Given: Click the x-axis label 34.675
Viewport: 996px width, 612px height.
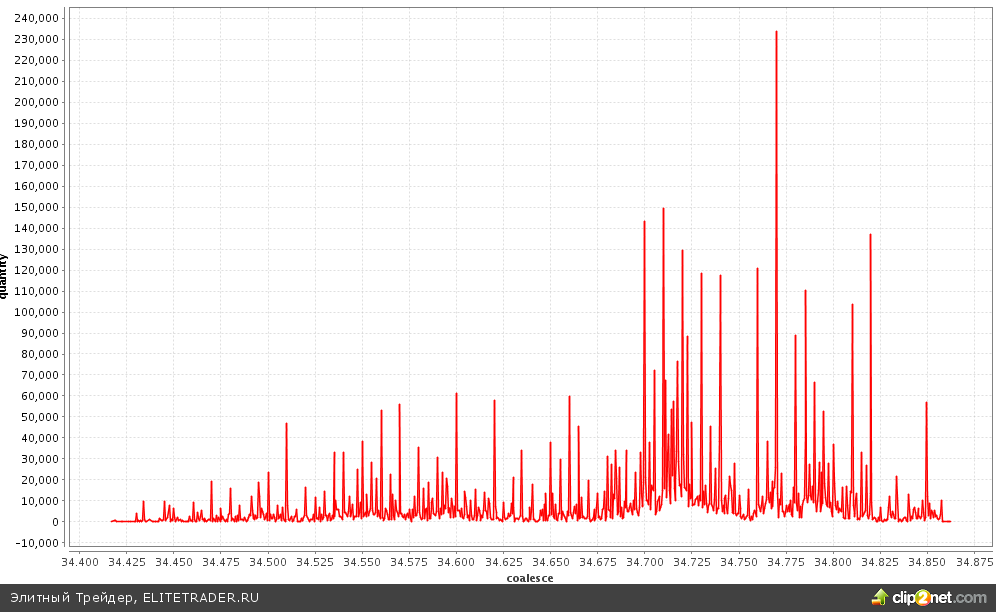Looking at the screenshot, I should pyautogui.click(x=597, y=562).
